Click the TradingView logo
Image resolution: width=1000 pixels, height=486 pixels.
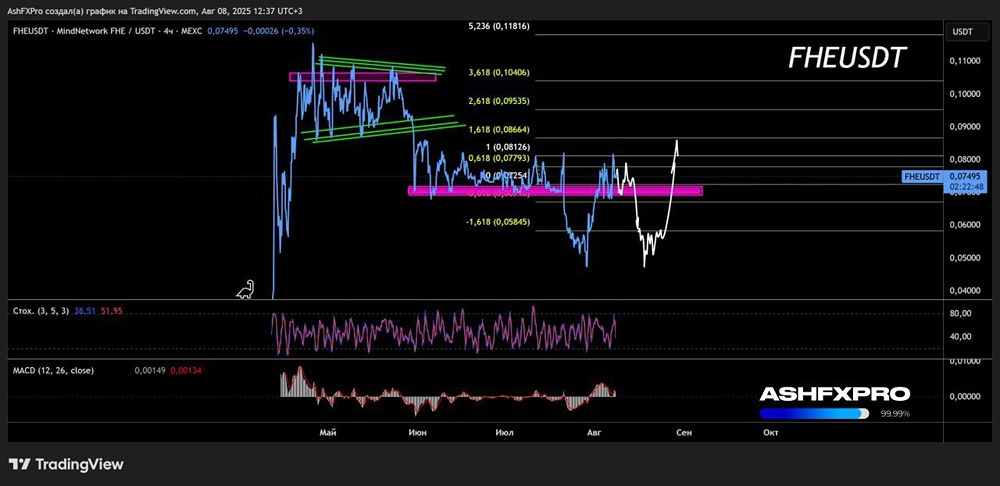66,464
